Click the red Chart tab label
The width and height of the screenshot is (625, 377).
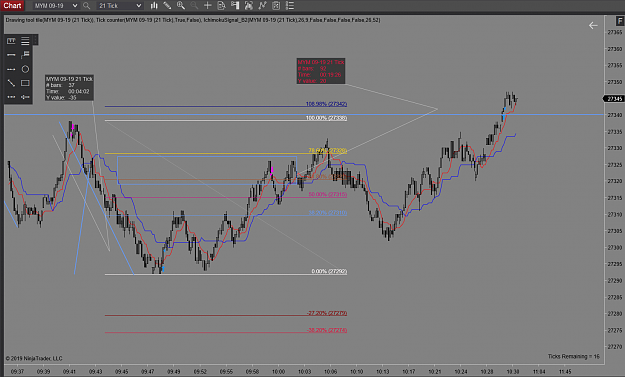(12, 6)
